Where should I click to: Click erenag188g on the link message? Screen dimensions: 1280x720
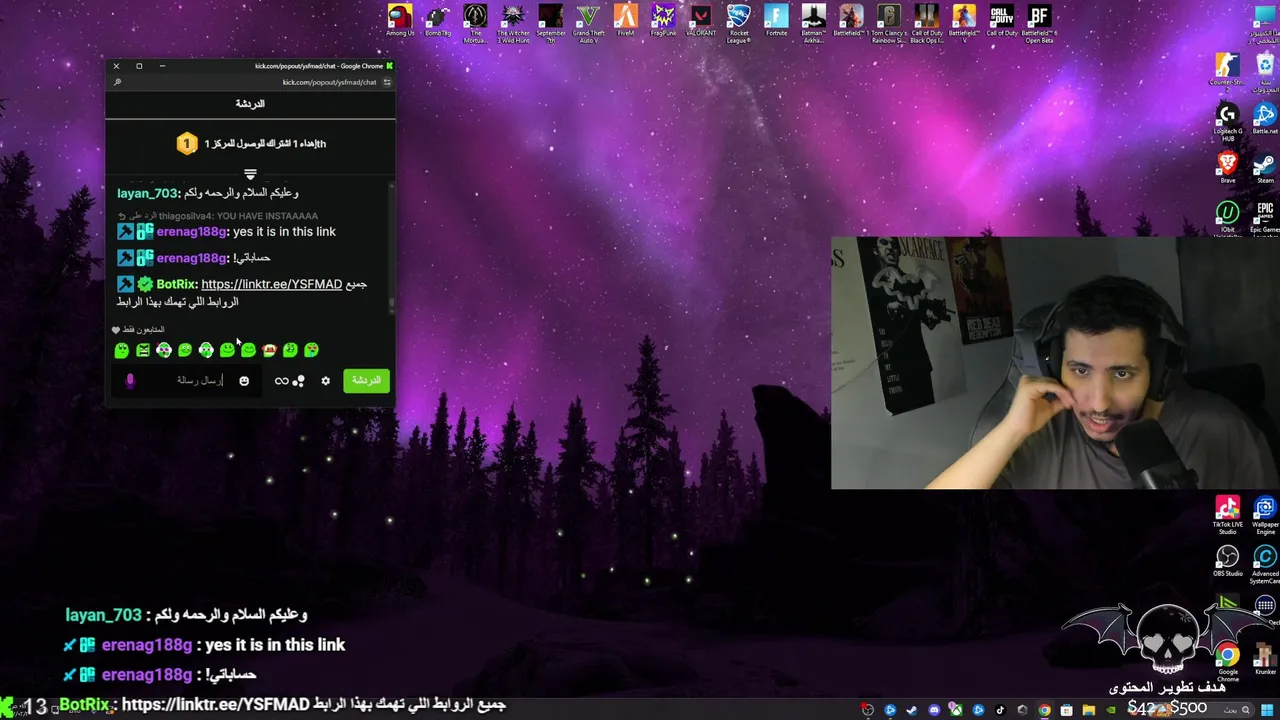click(191, 232)
